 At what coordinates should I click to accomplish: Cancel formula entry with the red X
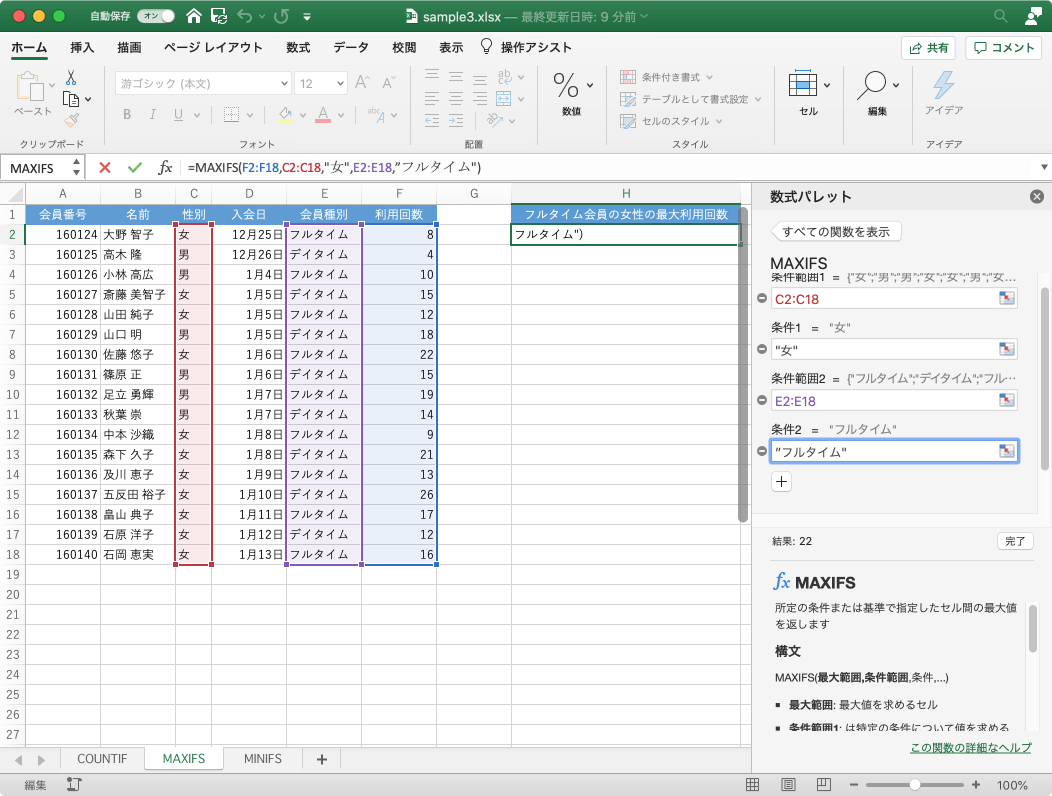[105, 168]
